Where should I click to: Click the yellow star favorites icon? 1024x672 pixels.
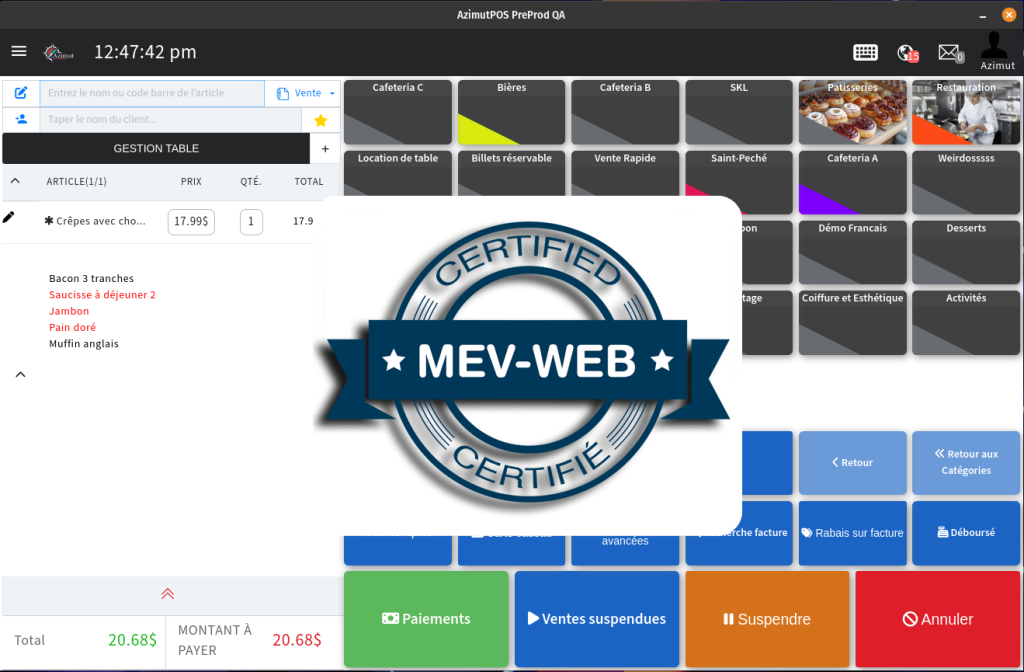tap(321, 120)
